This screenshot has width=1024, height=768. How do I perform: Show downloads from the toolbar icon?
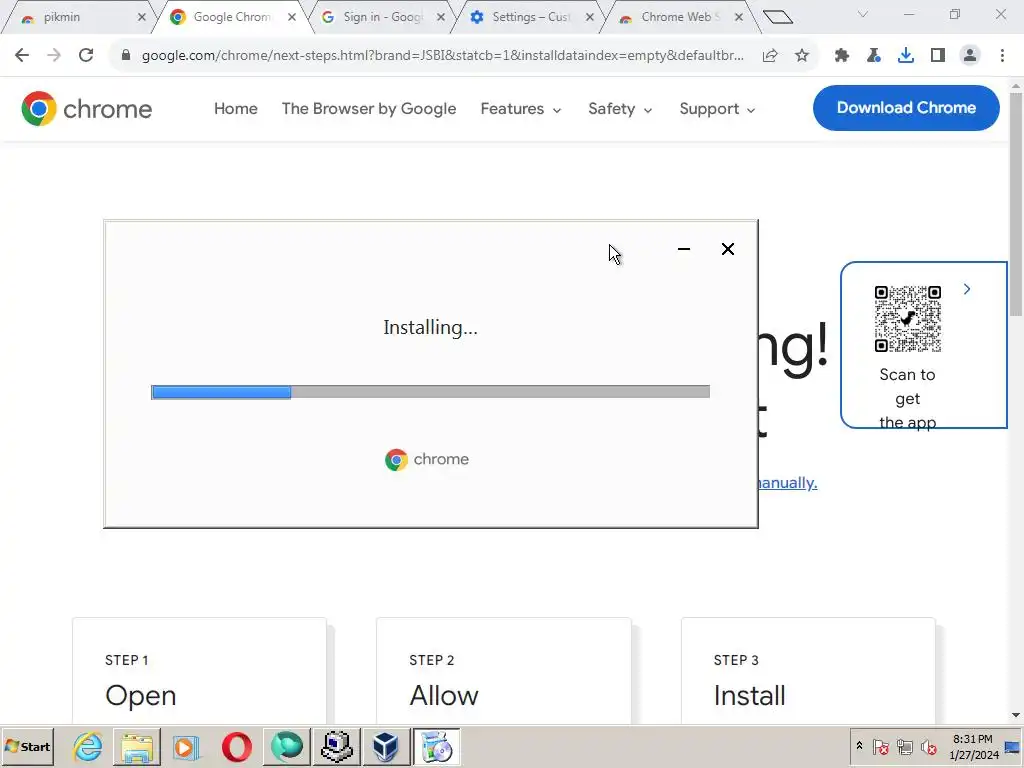point(906,56)
